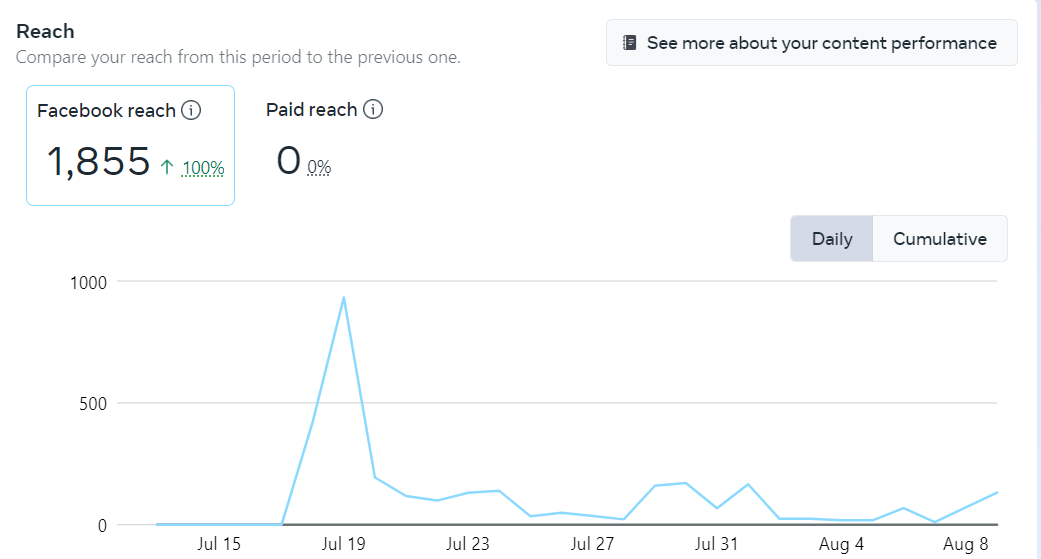This screenshot has width=1041, height=559.
Task: Click the Aug 8 date axis label
Action: 965,544
